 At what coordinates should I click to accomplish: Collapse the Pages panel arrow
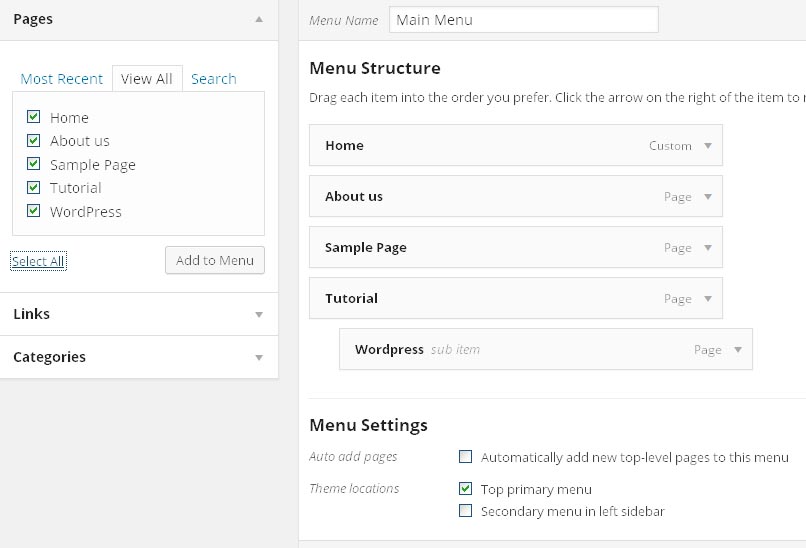259,19
